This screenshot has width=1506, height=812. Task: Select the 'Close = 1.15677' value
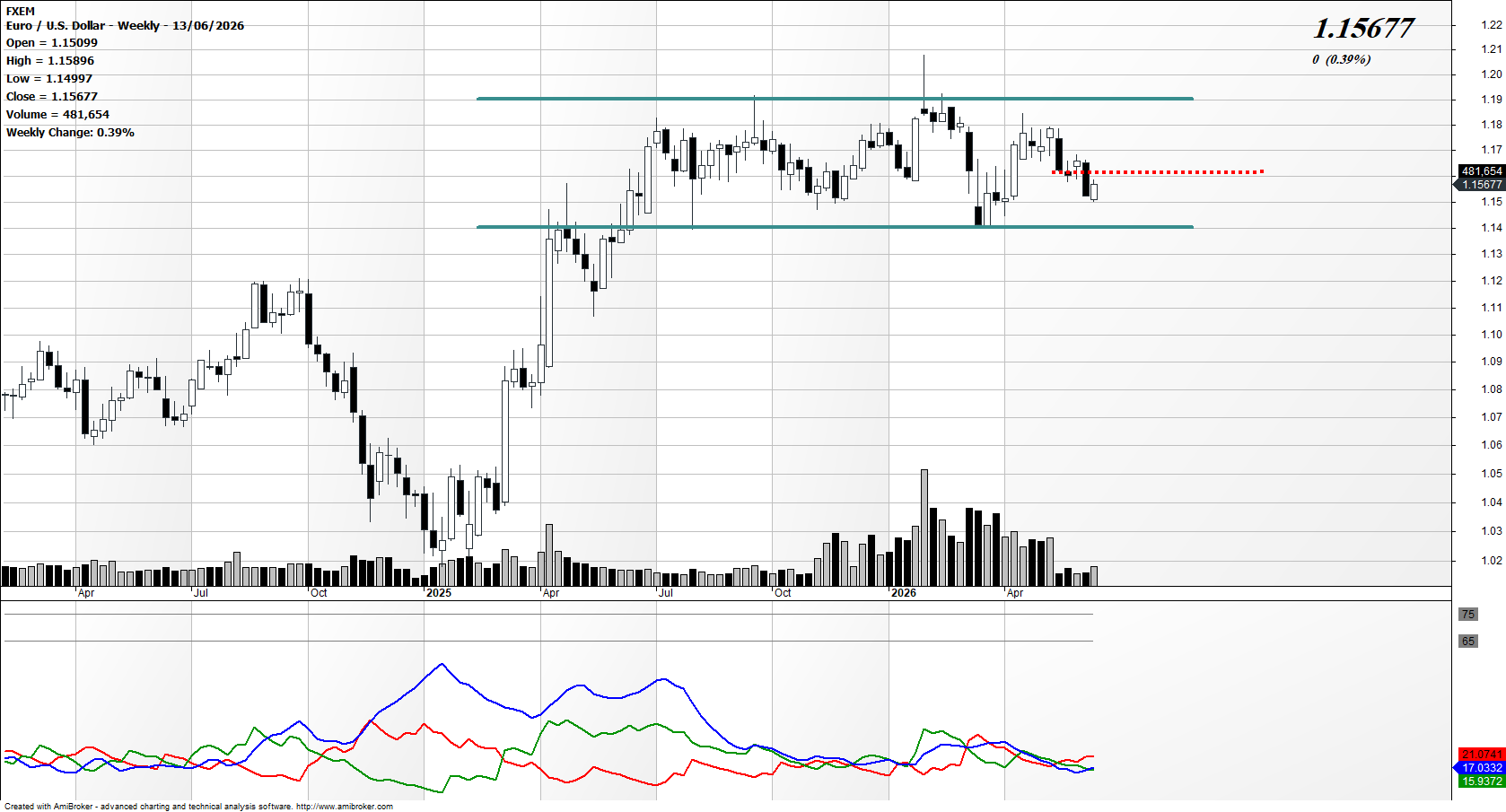point(52,97)
